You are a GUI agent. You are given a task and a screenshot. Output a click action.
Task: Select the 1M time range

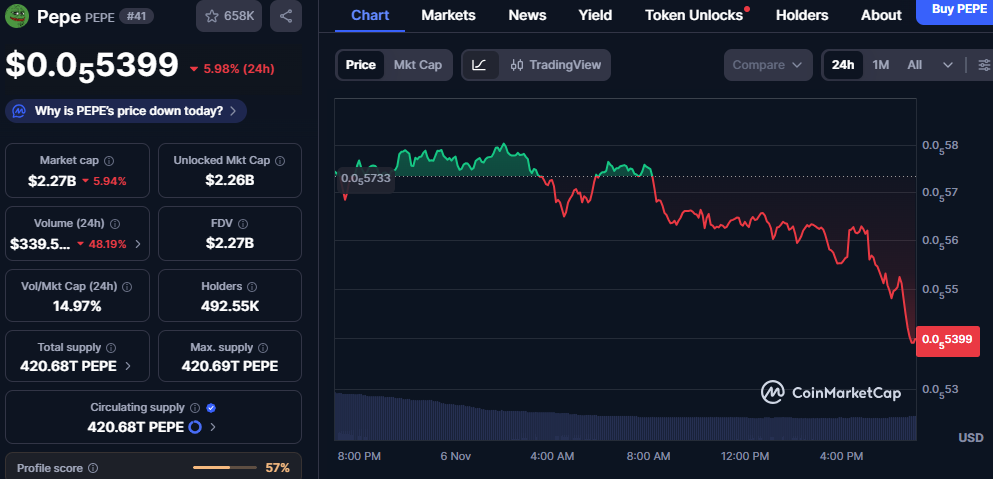pyautogui.click(x=880, y=65)
